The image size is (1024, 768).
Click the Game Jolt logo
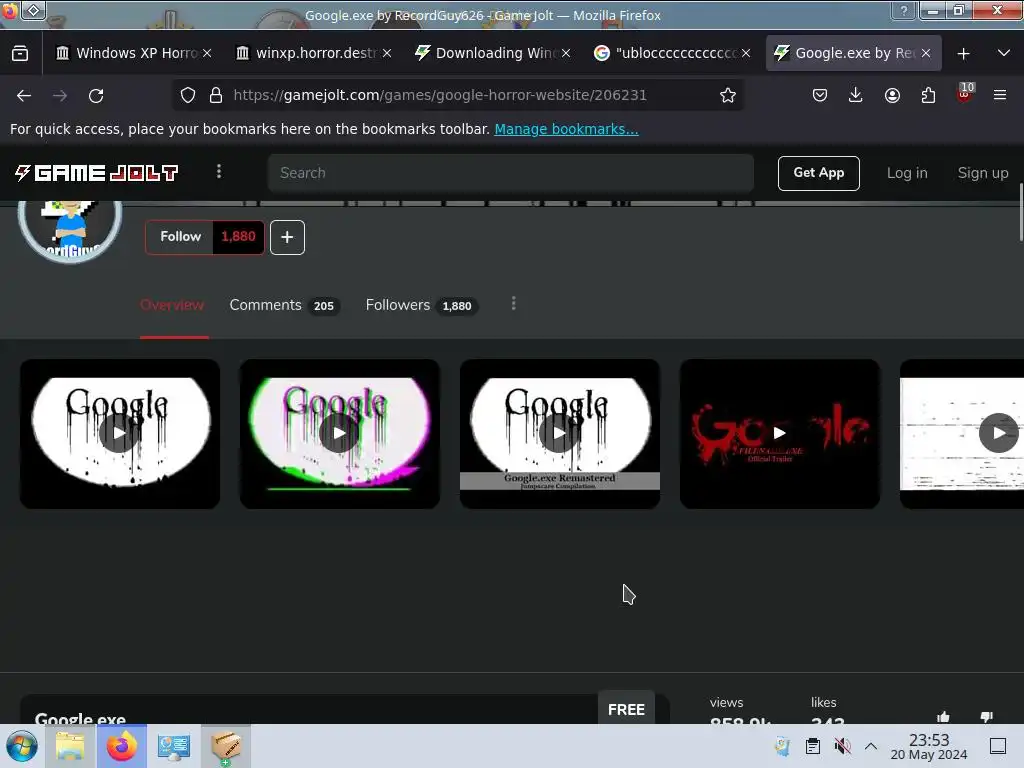(96, 173)
